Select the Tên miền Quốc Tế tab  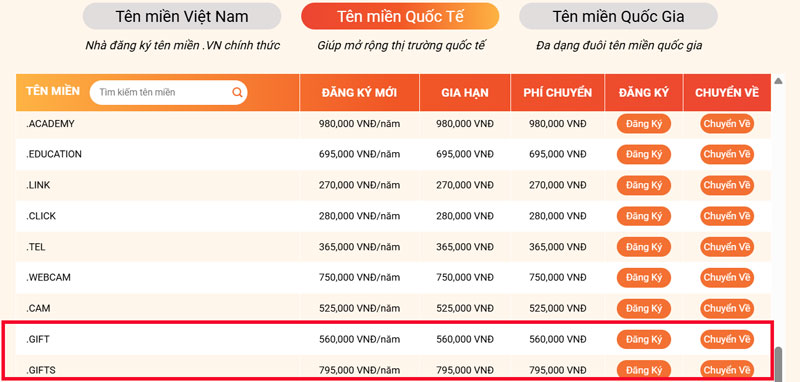(x=400, y=16)
